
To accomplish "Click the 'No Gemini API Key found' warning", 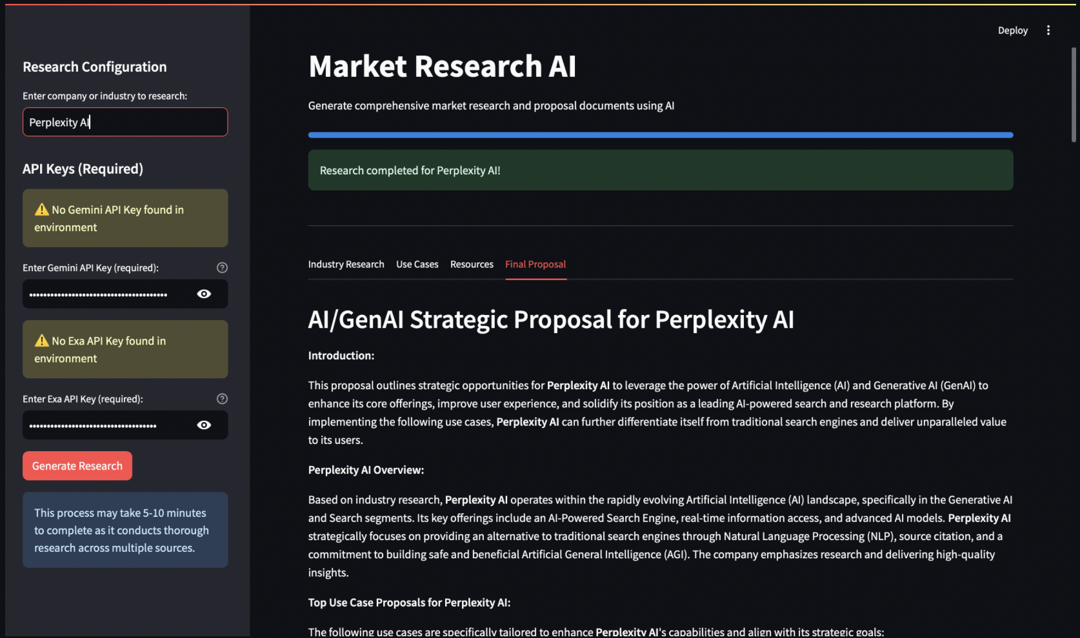I will coord(125,218).
